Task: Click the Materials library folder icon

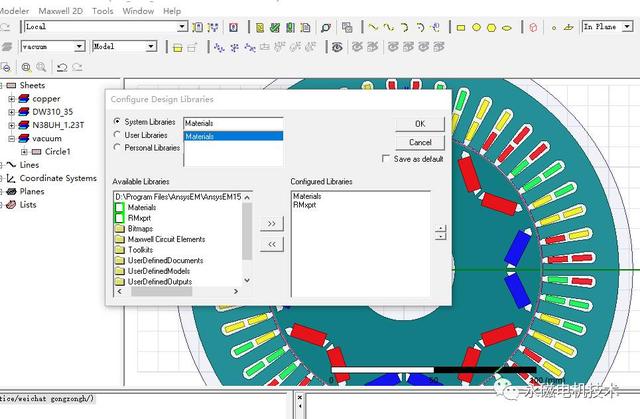Action: 120,208
